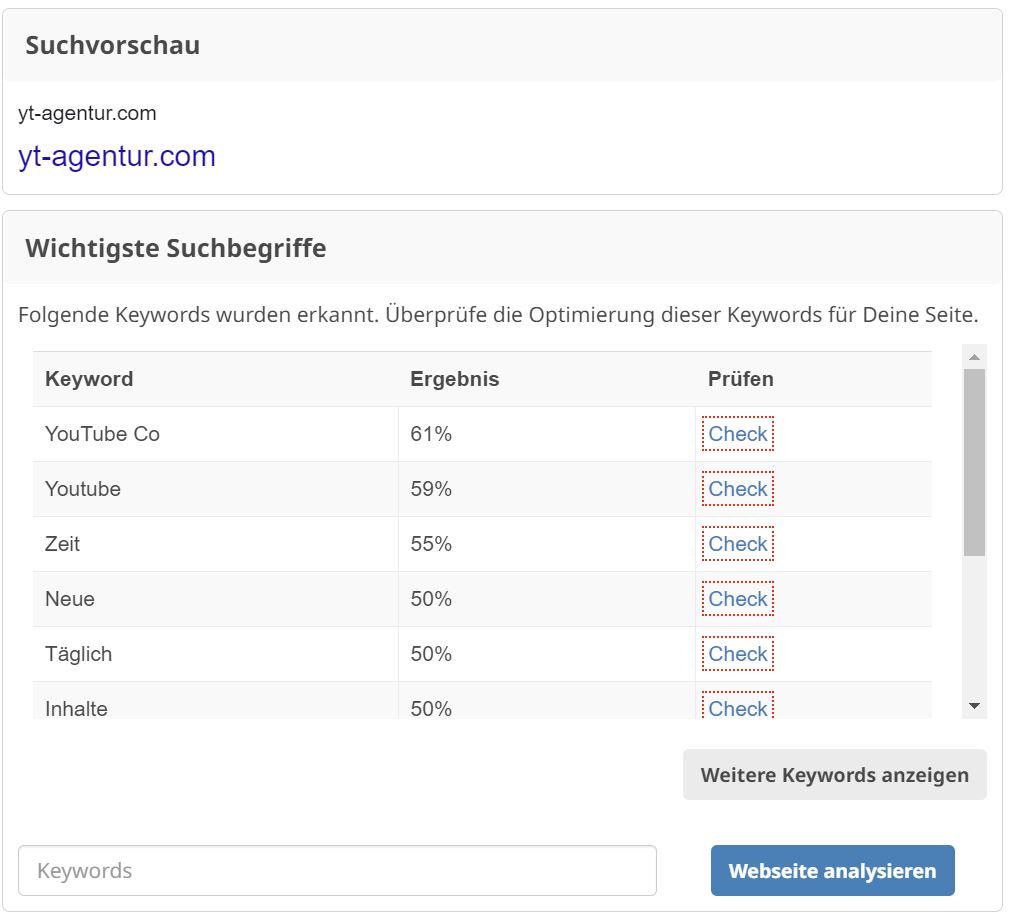Select the Youtube keyword cell
Screen dimensions: 1020x919
coord(215,489)
